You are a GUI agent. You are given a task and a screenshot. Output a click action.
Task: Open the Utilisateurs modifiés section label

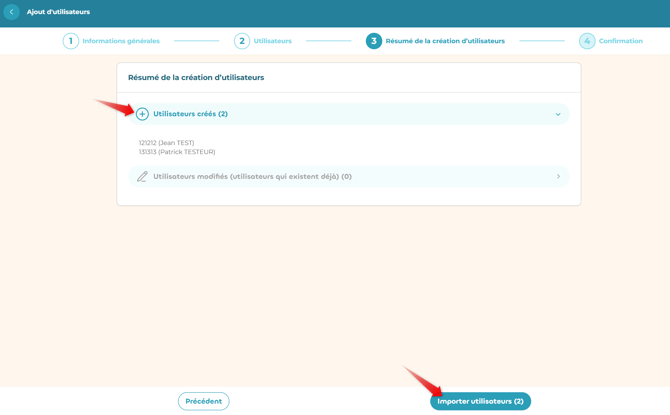pyautogui.click(x=252, y=177)
